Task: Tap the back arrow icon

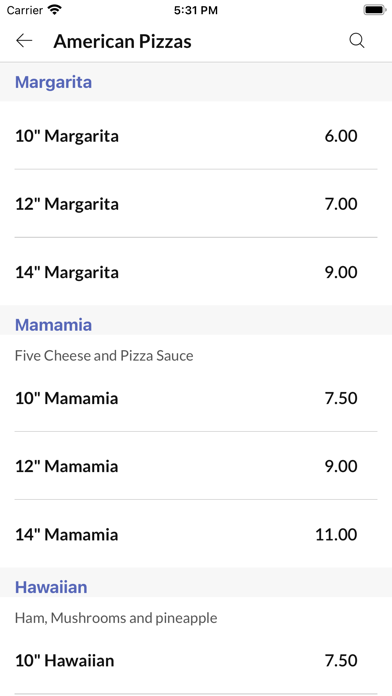Action: (x=24, y=41)
